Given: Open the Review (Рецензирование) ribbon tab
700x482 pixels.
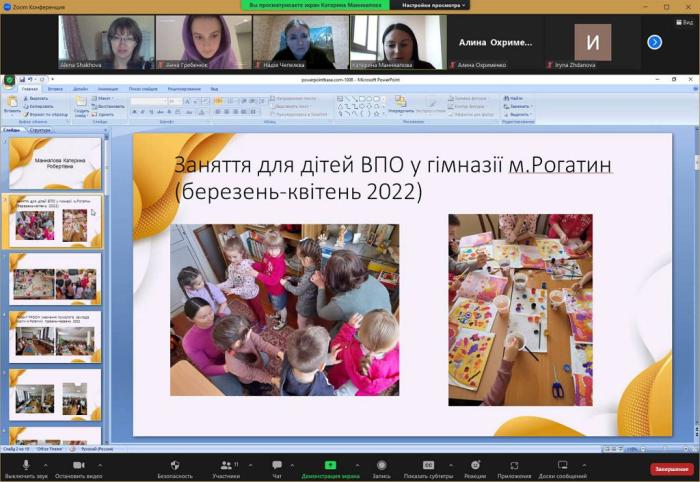Looking at the screenshot, I should 184,89.
